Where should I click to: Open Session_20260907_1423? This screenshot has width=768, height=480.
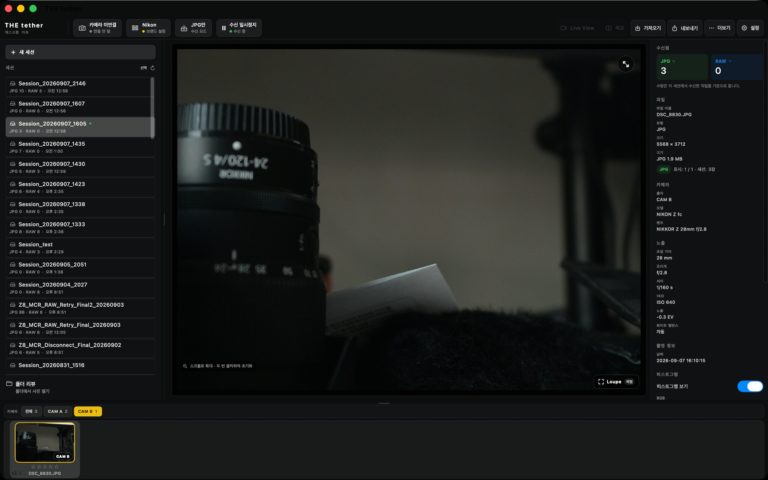(x=78, y=187)
